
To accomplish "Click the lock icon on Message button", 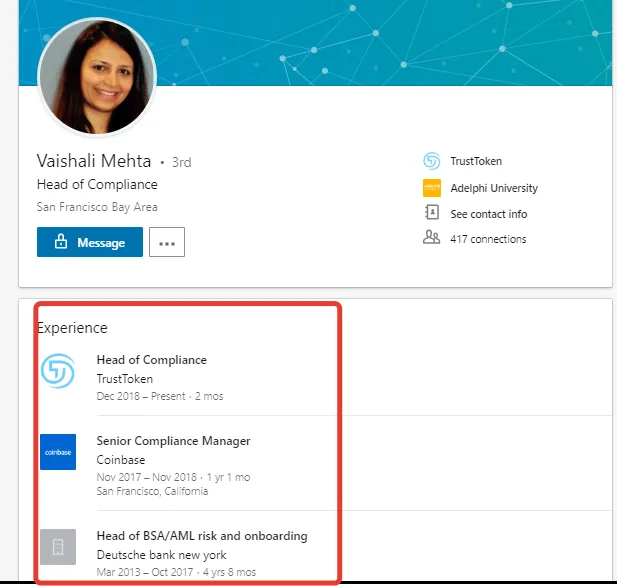I will (x=61, y=242).
